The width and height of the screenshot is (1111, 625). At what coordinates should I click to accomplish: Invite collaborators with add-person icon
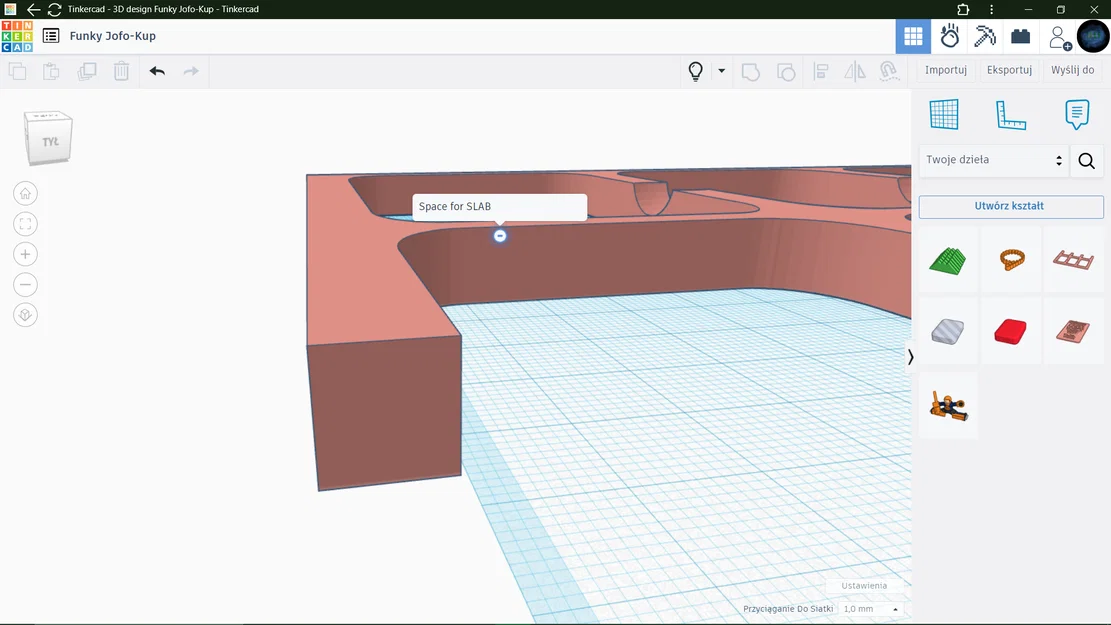[1060, 37]
